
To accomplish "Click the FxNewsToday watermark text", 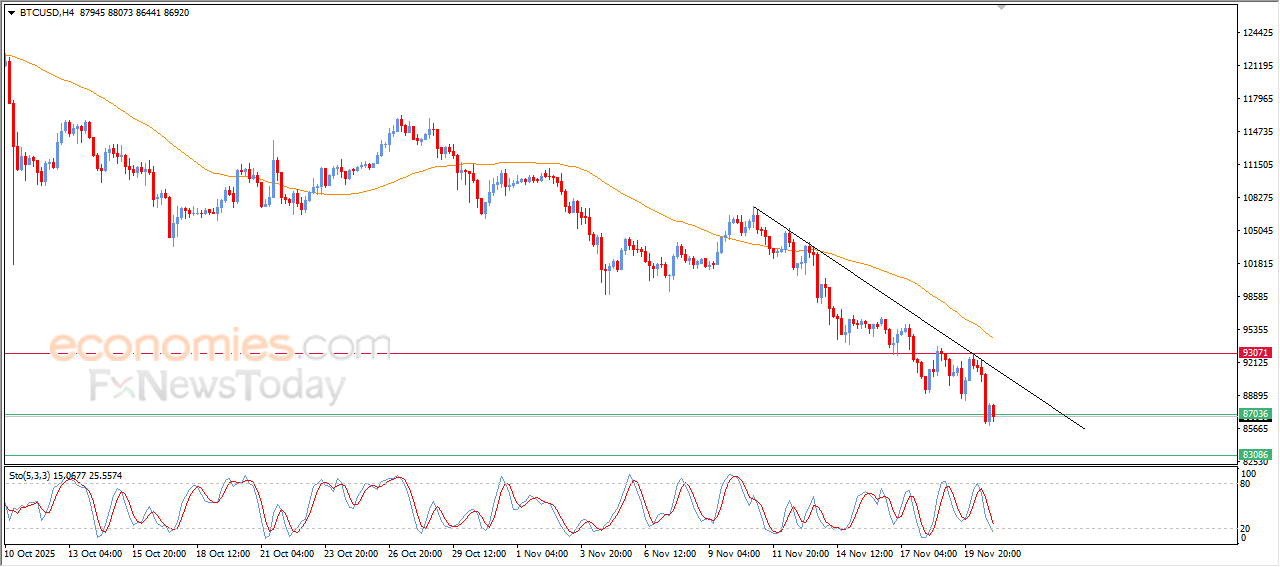I will pyautogui.click(x=217, y=386).
